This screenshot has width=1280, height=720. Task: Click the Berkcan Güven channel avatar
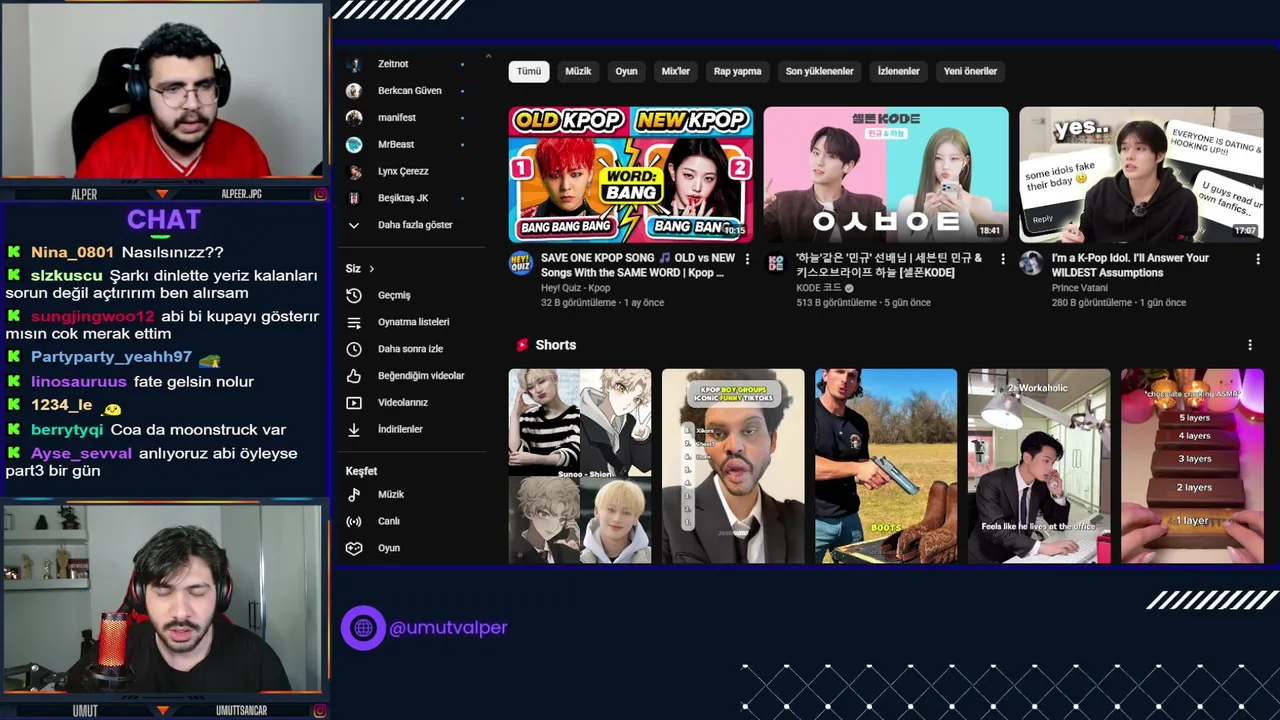(354, 91)
